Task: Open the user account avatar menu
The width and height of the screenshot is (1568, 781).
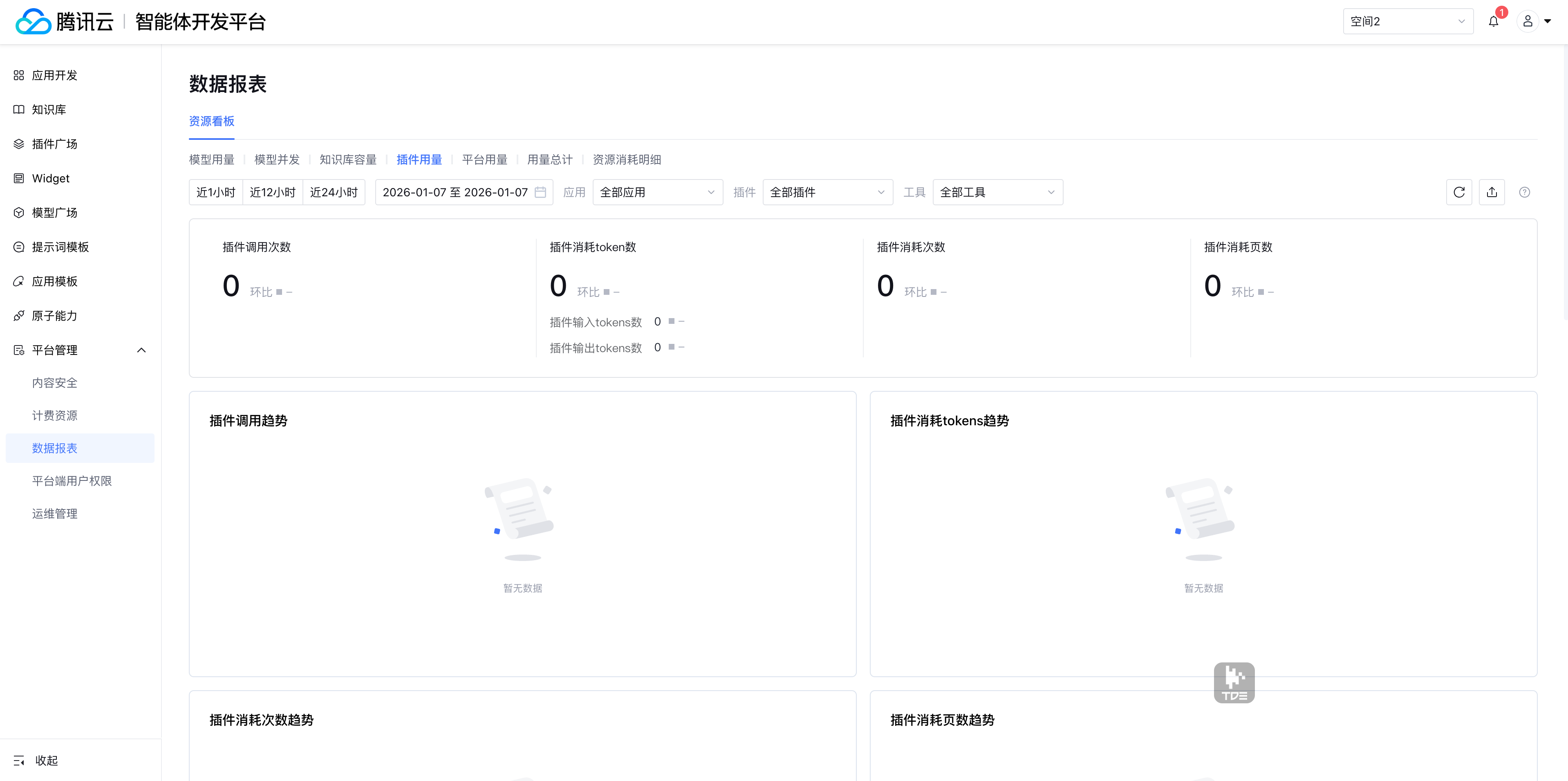Action: (1528, 22)
